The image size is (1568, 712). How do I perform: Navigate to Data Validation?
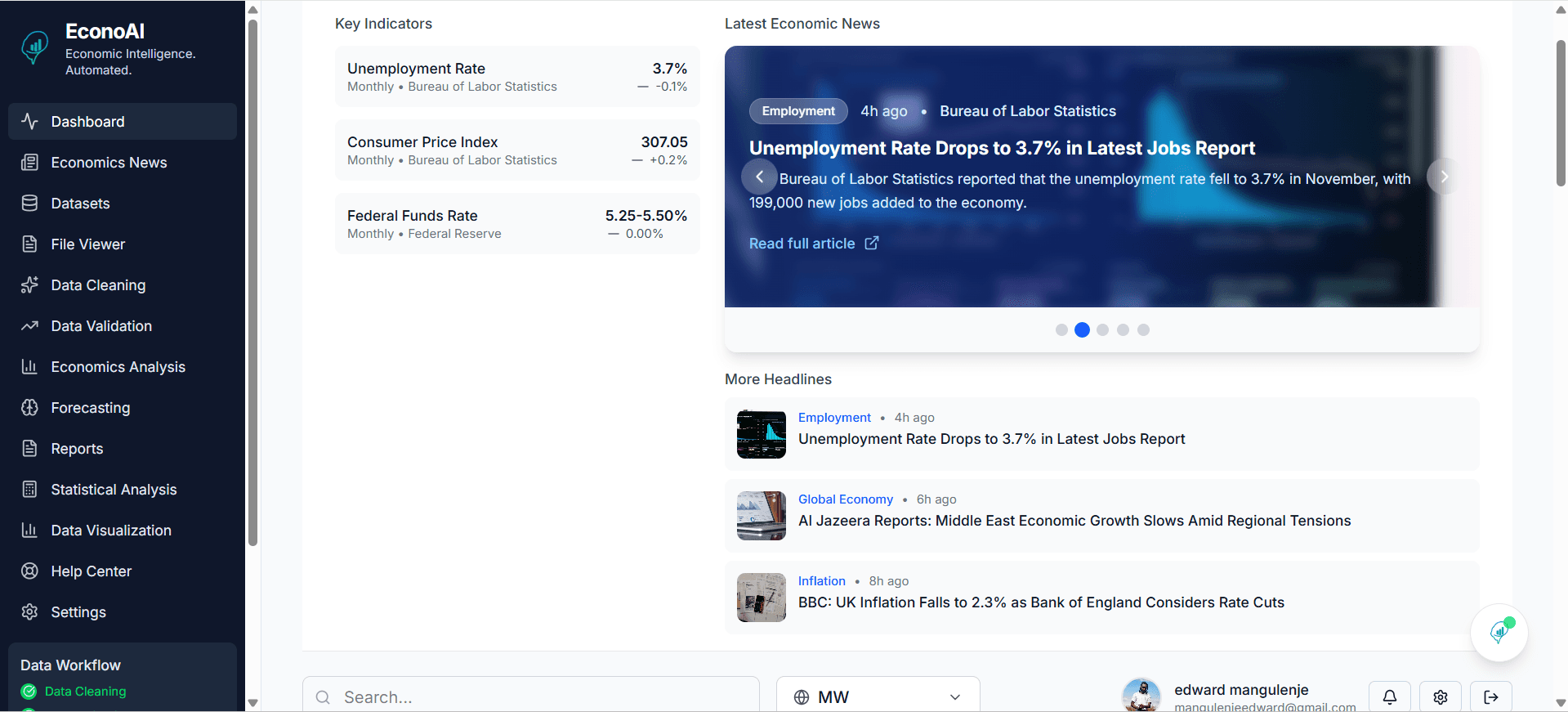(x=123, y=325)
